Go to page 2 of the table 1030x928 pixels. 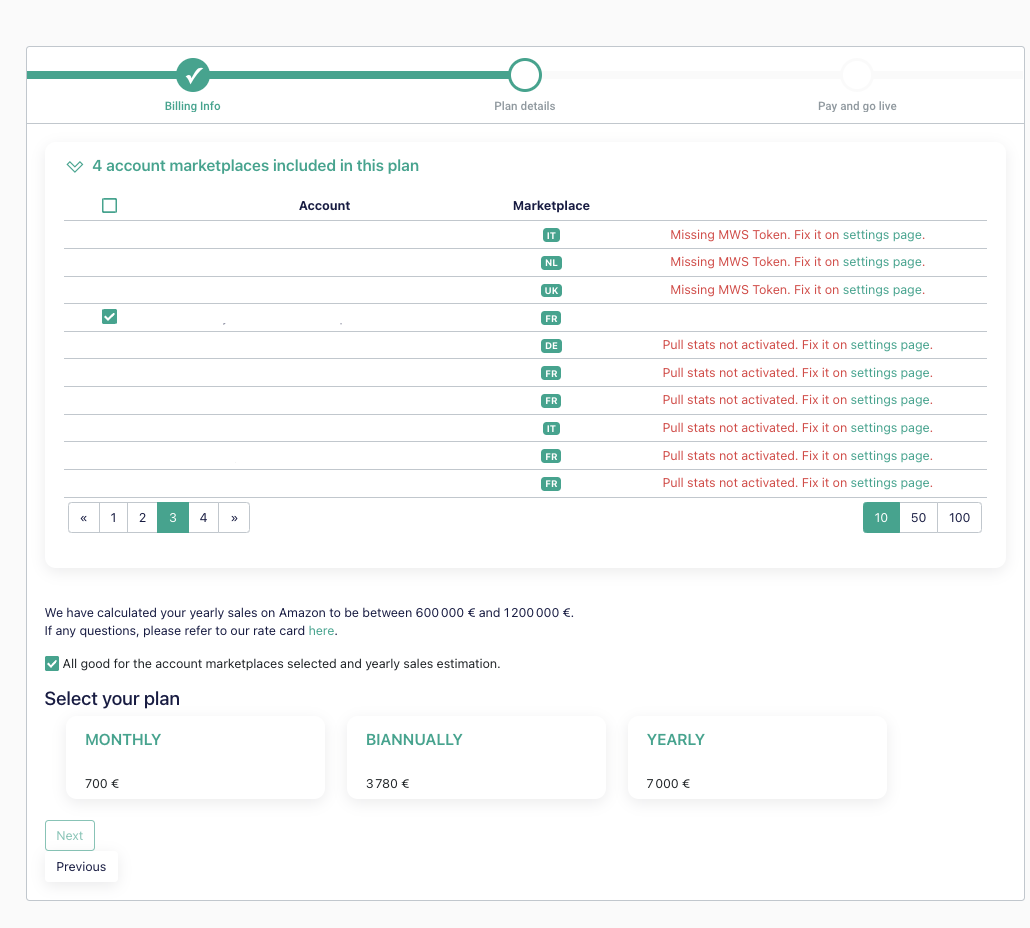coord(143,518)
